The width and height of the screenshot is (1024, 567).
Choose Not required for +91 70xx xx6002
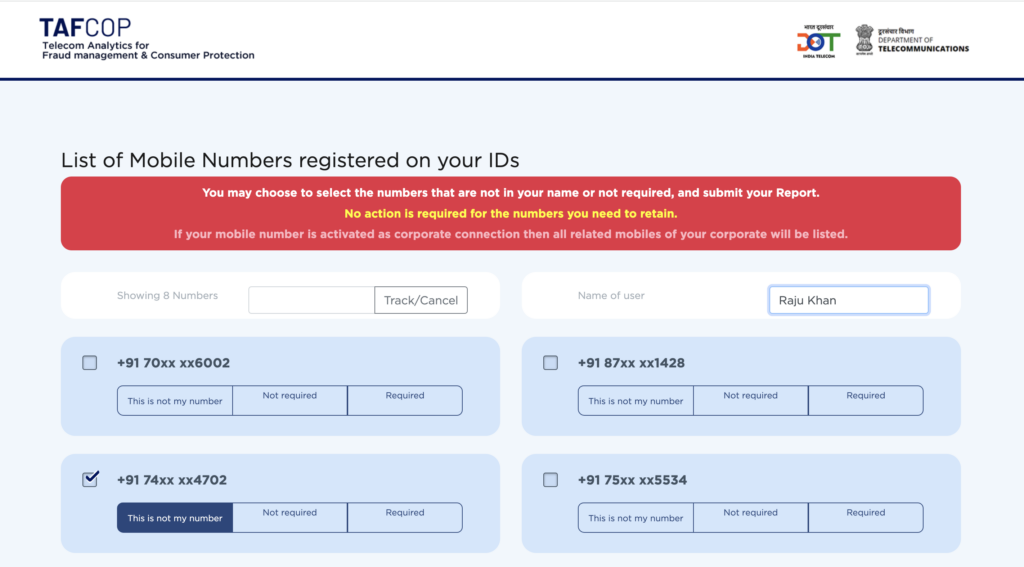[x=290, y=400]
